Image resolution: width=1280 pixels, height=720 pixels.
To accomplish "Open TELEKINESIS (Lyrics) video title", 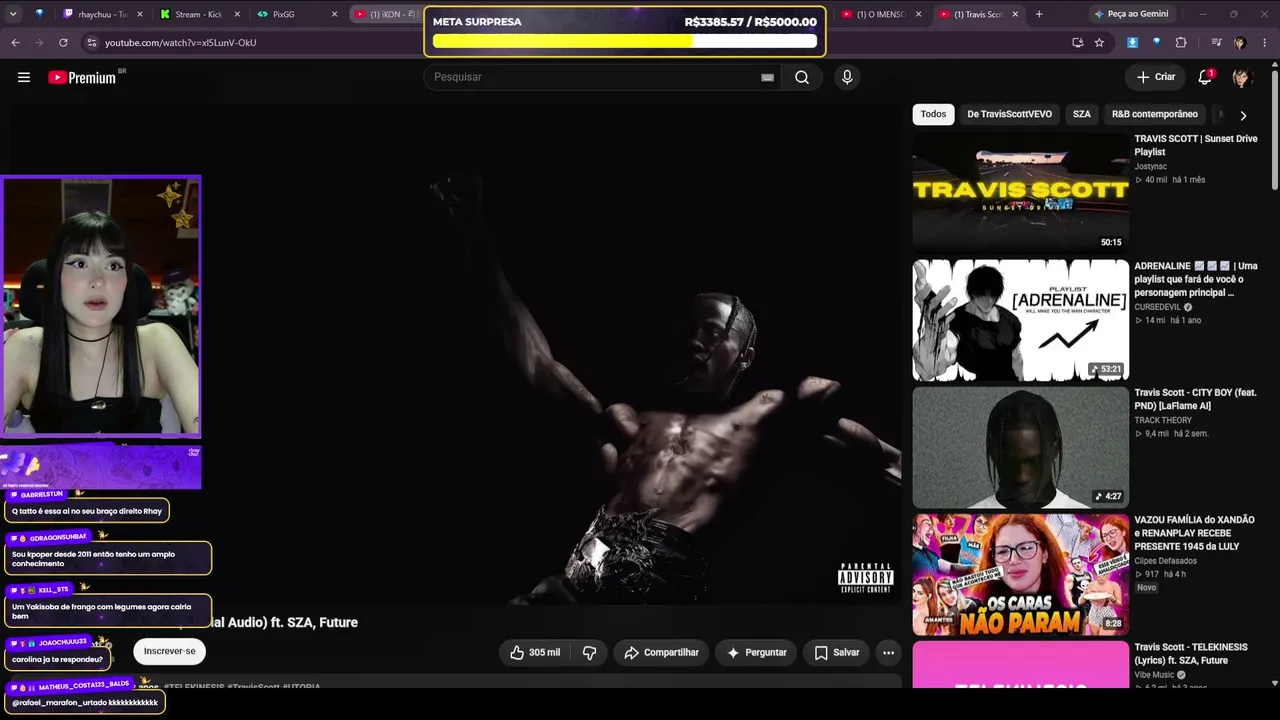I will point(1191,654).
